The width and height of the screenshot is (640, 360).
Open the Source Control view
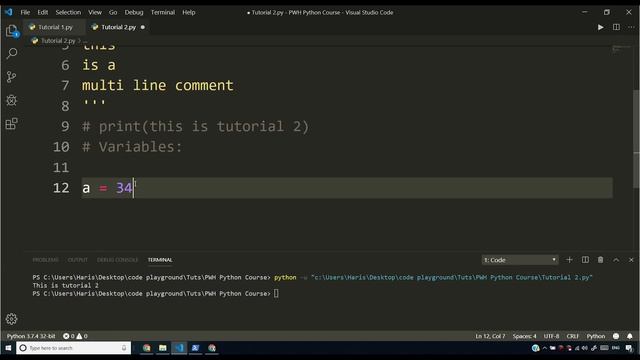(11, 77)
